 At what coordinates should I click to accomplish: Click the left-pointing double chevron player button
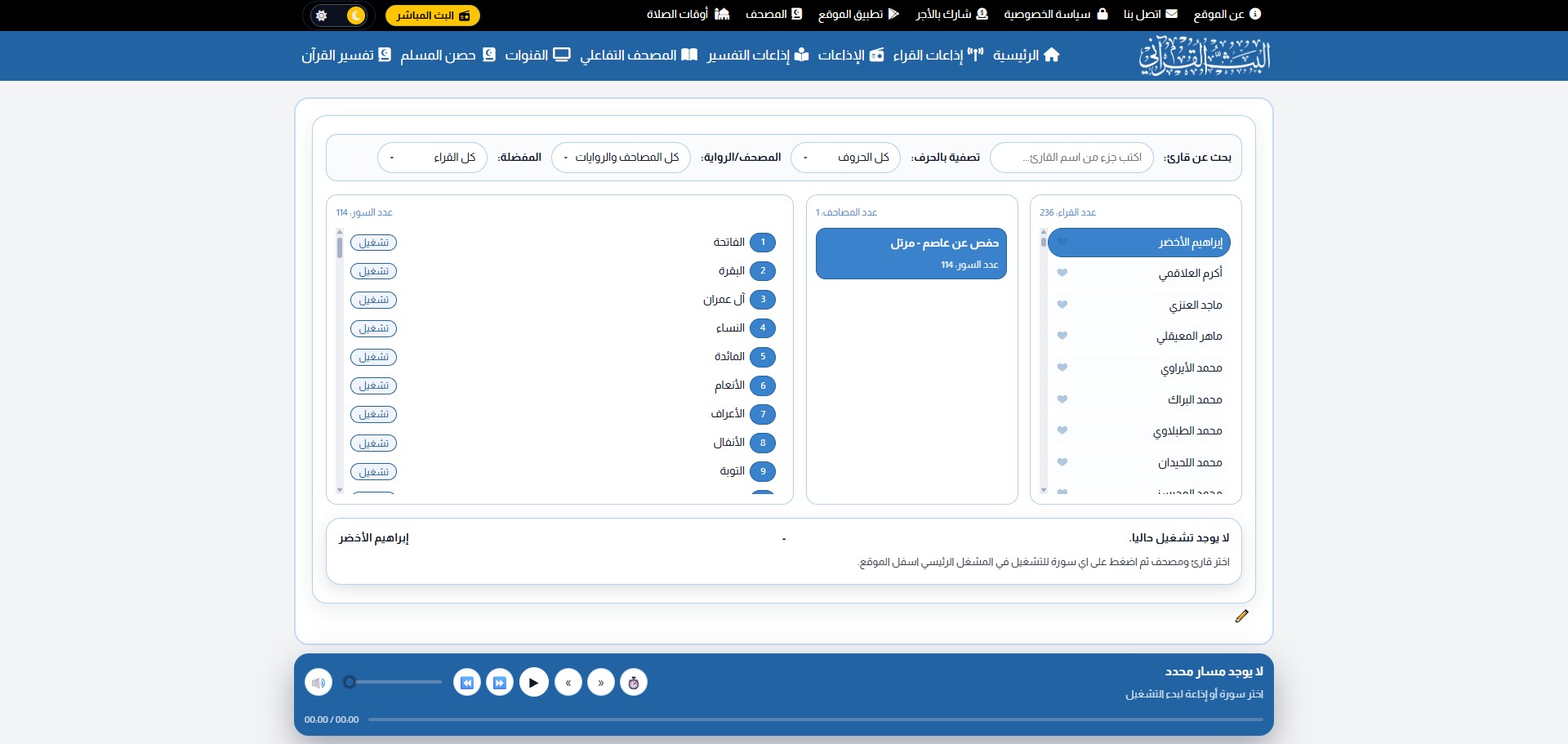click(x=568, y=682)
